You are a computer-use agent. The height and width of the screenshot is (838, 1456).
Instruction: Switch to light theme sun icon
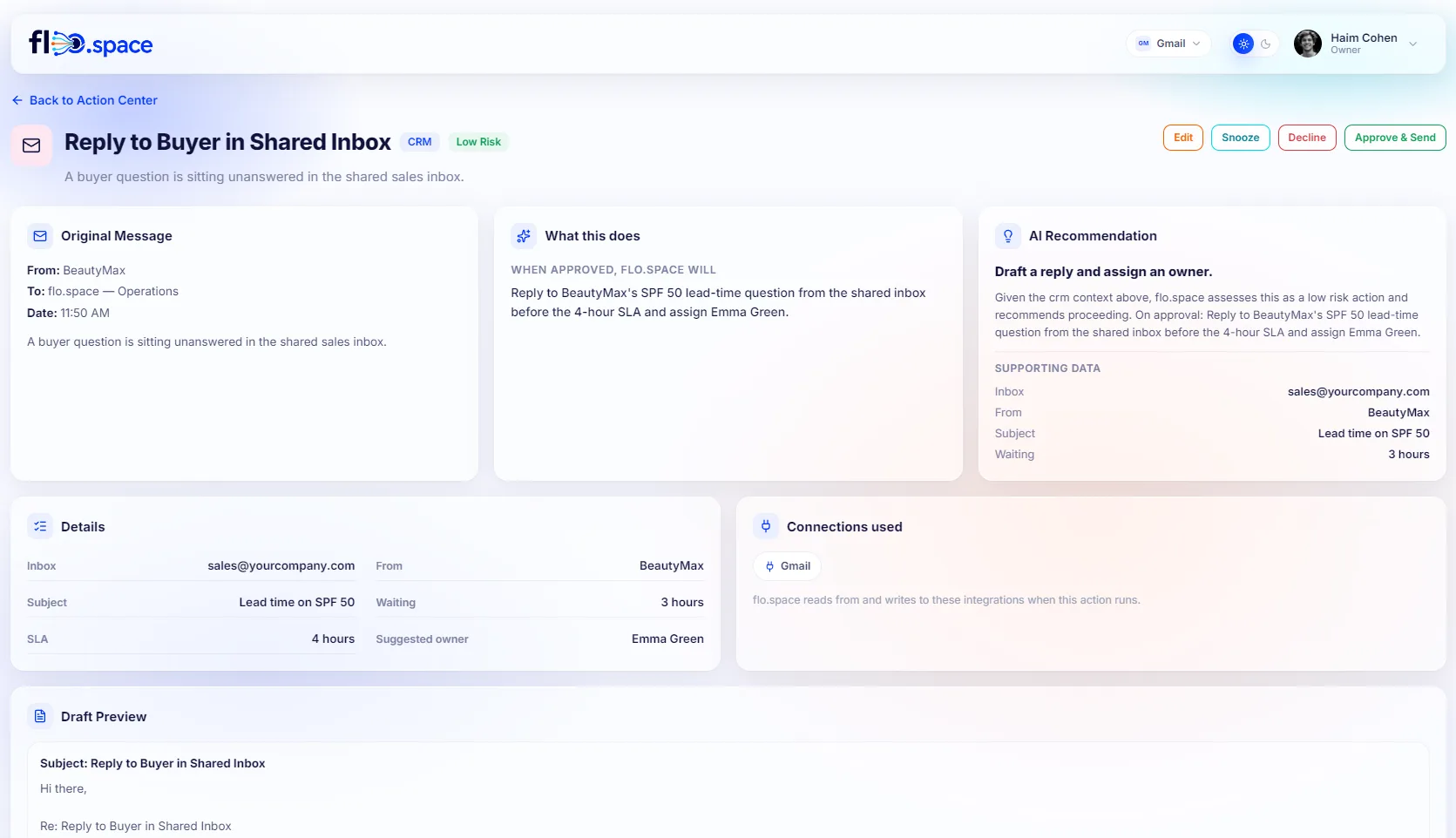point(1243,44)
